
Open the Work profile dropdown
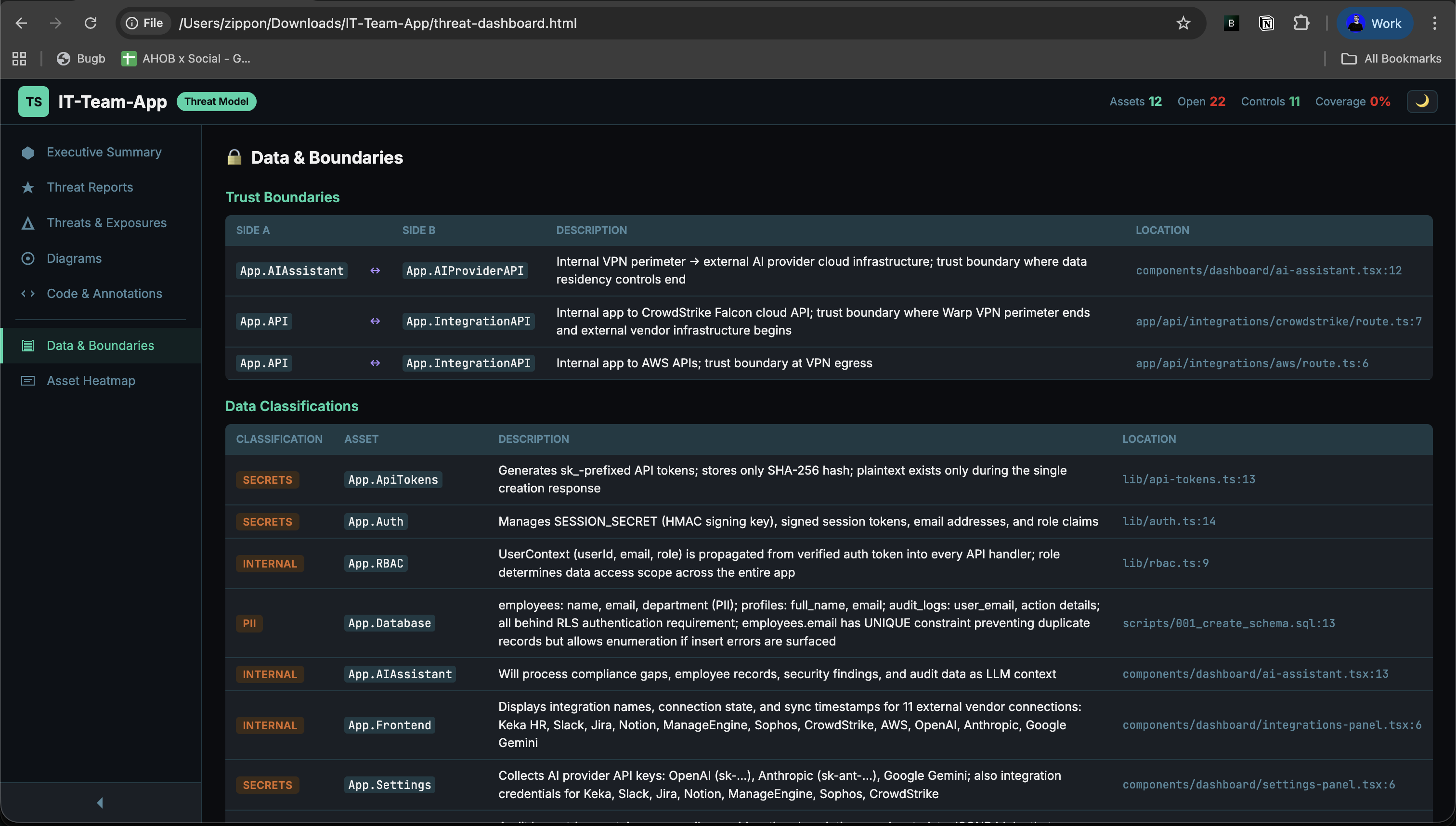[x=1375, y=23]
